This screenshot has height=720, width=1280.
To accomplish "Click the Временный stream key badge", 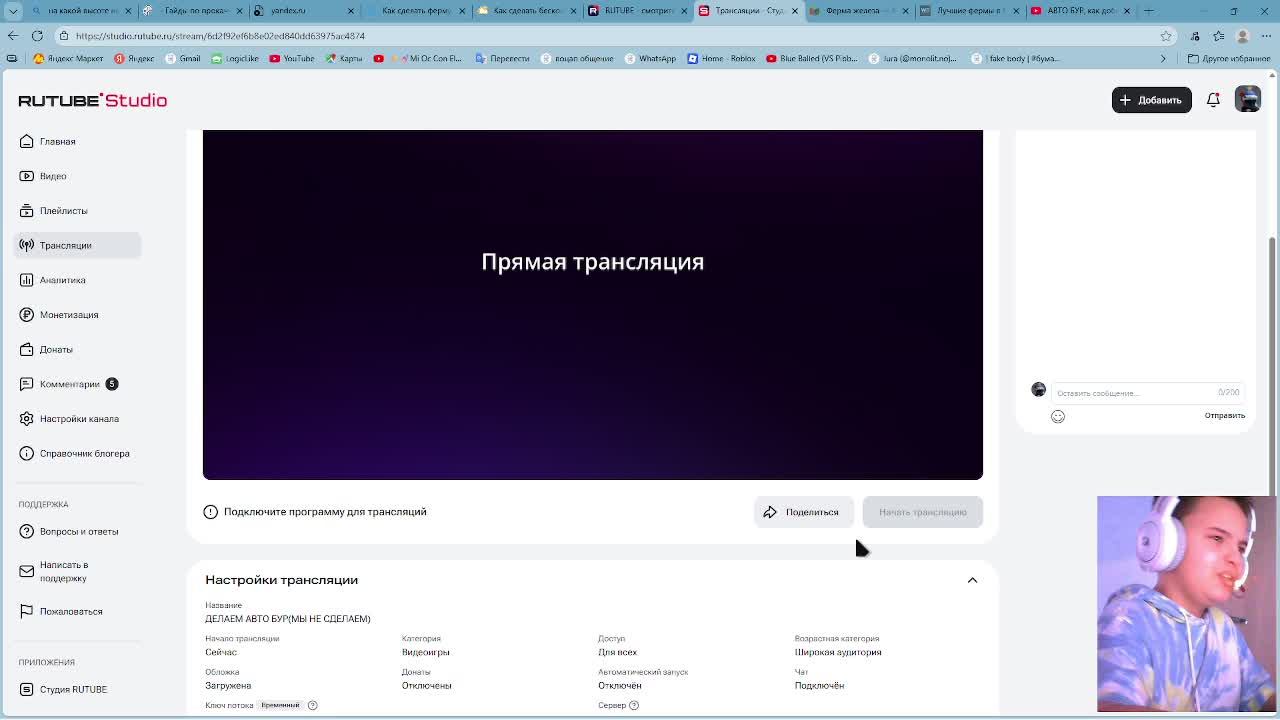I will 280,705.
